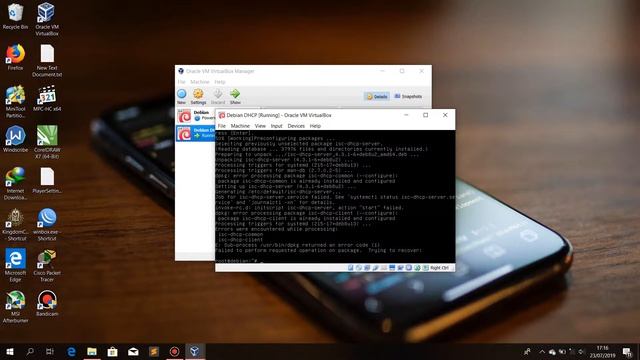Open File Explorer from the taskbar
Screen dimensions: 640x360
point(92,351)
